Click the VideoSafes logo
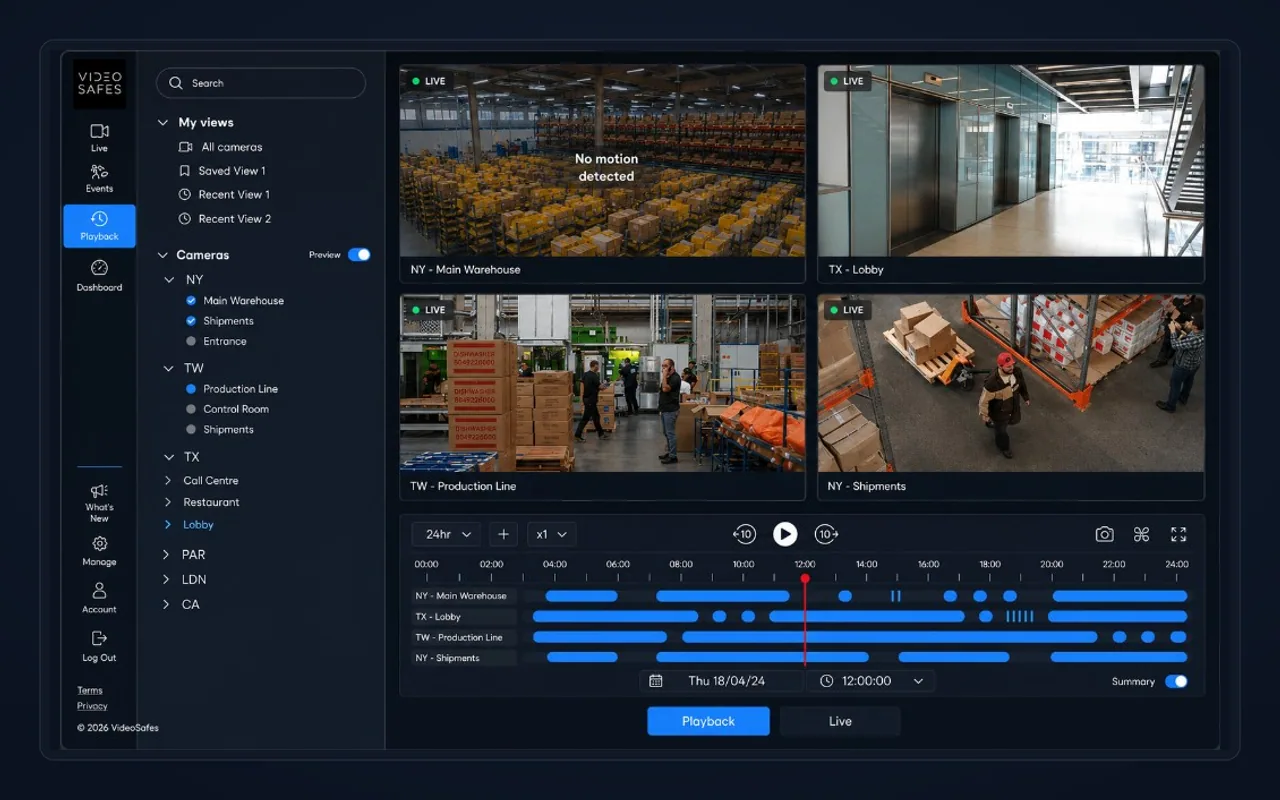This screenshot has width=1280, height=800. pos(99,84)
